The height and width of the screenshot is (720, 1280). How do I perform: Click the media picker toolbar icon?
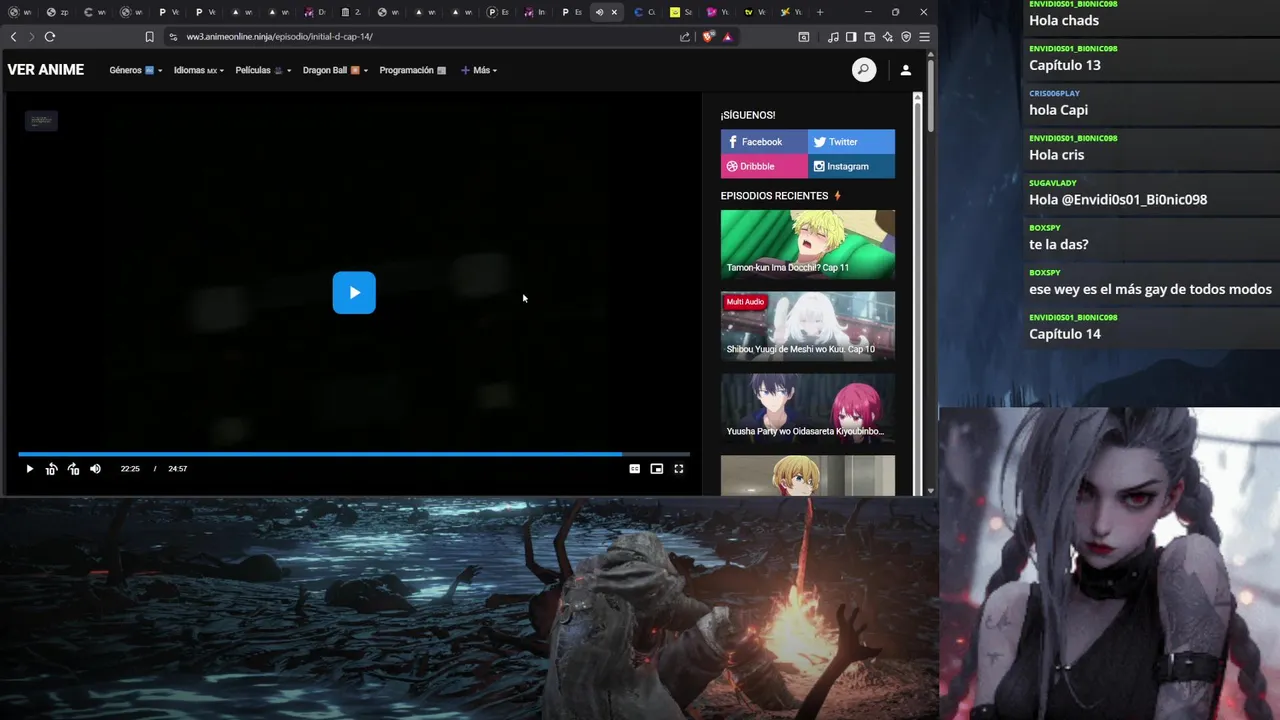point(804,37)
